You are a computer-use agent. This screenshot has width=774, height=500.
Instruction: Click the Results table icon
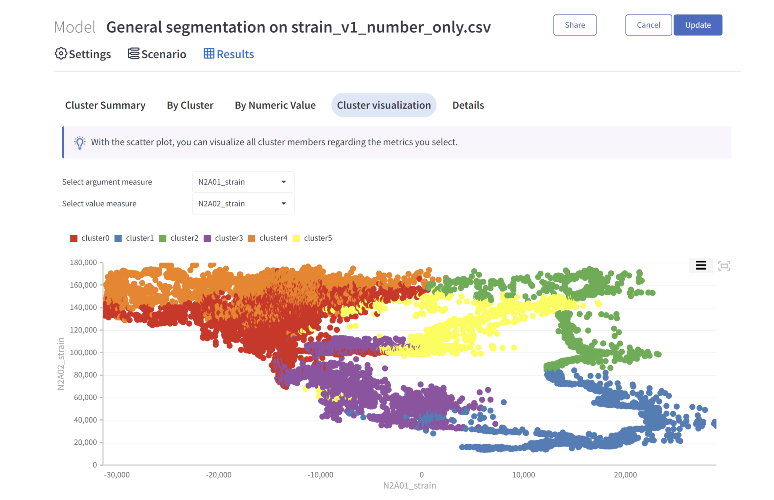[x=209, y=54]
